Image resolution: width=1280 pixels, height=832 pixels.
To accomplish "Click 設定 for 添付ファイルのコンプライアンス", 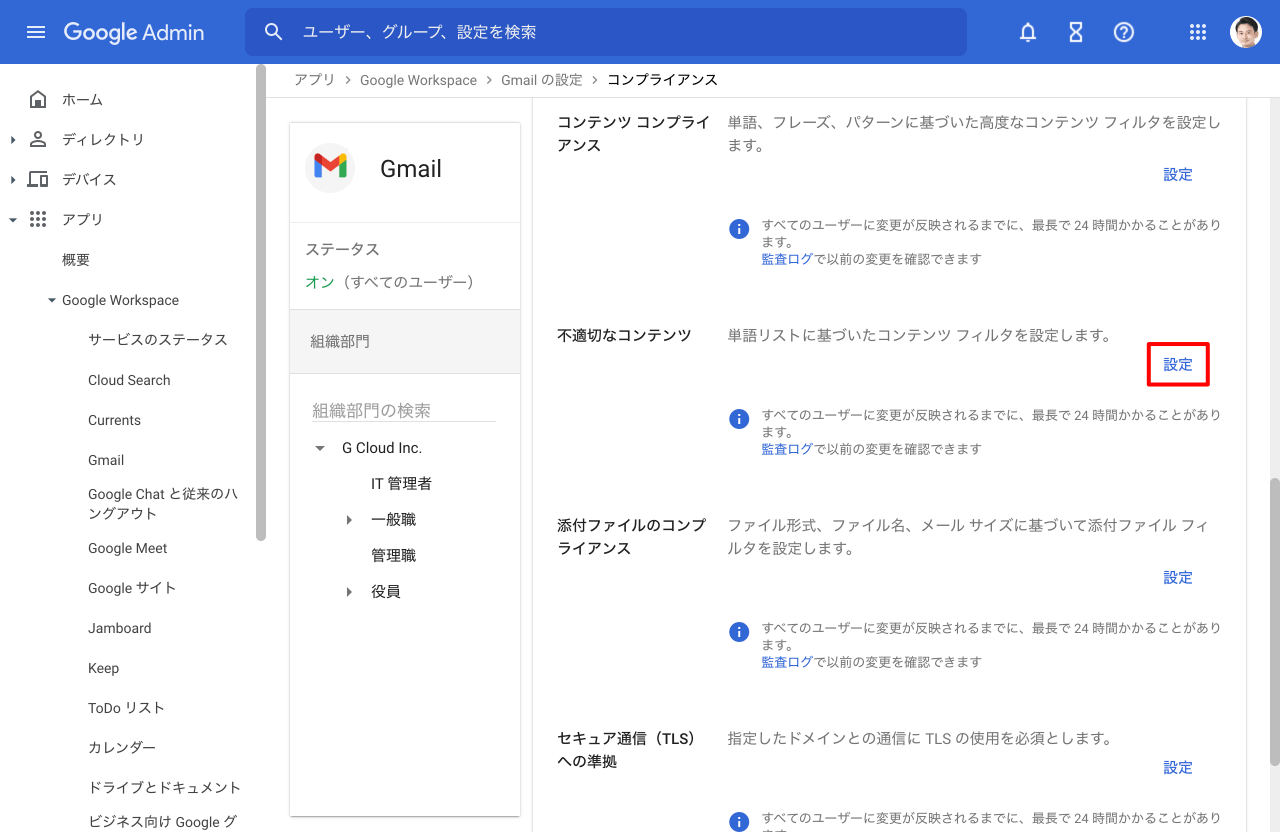I will (1178, 577).
